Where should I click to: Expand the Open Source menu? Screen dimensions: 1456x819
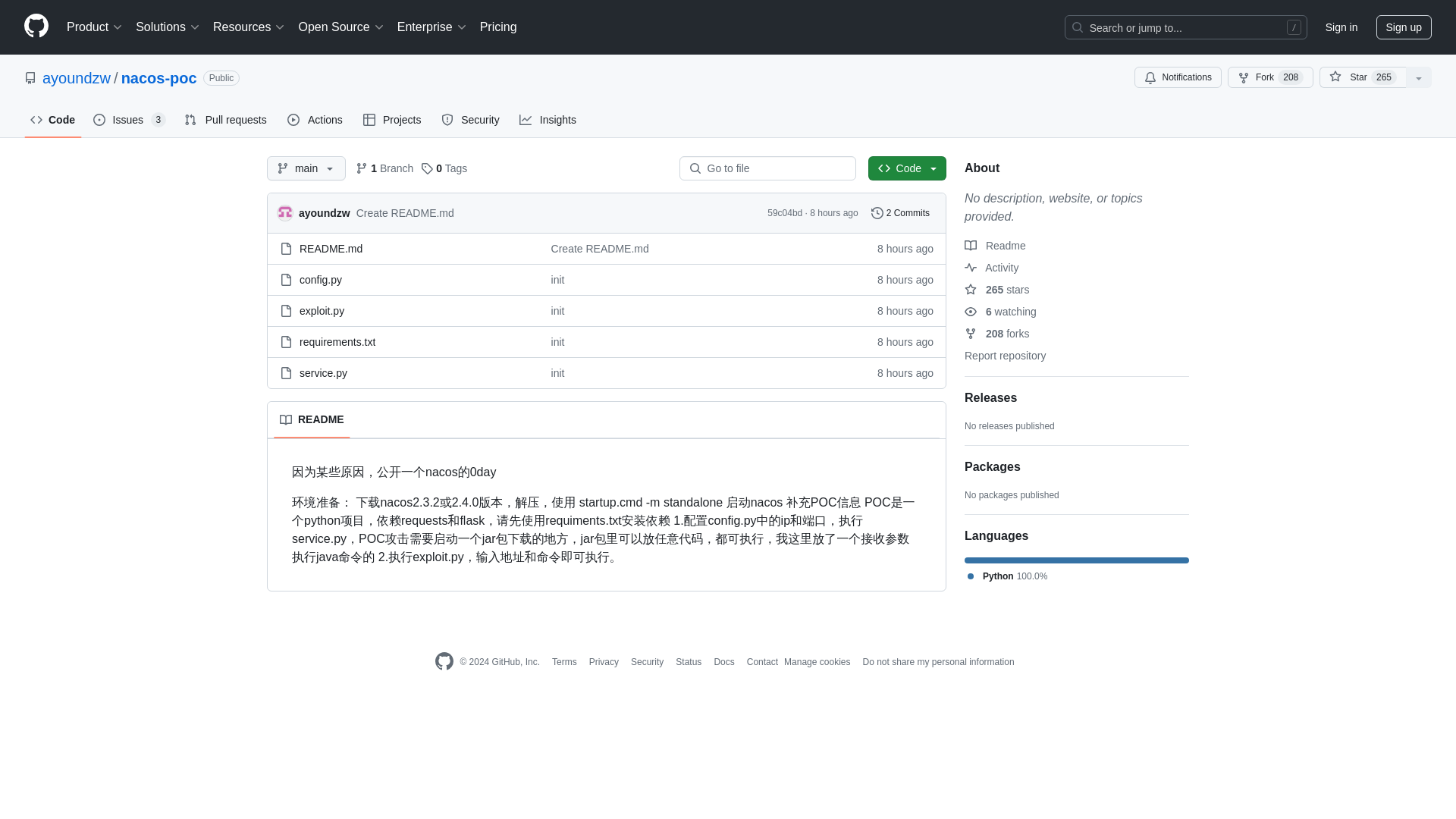[x=341, y=27]
